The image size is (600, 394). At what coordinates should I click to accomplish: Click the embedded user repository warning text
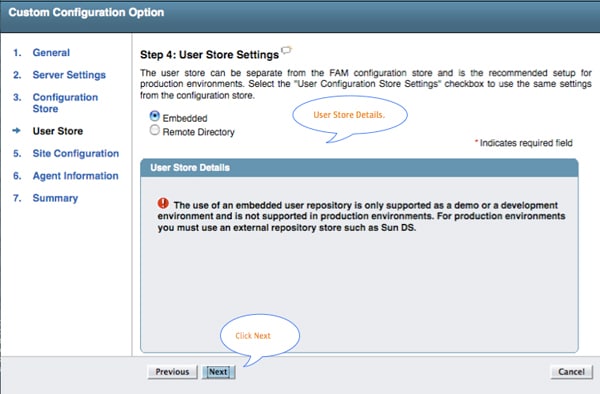(362, 216)
